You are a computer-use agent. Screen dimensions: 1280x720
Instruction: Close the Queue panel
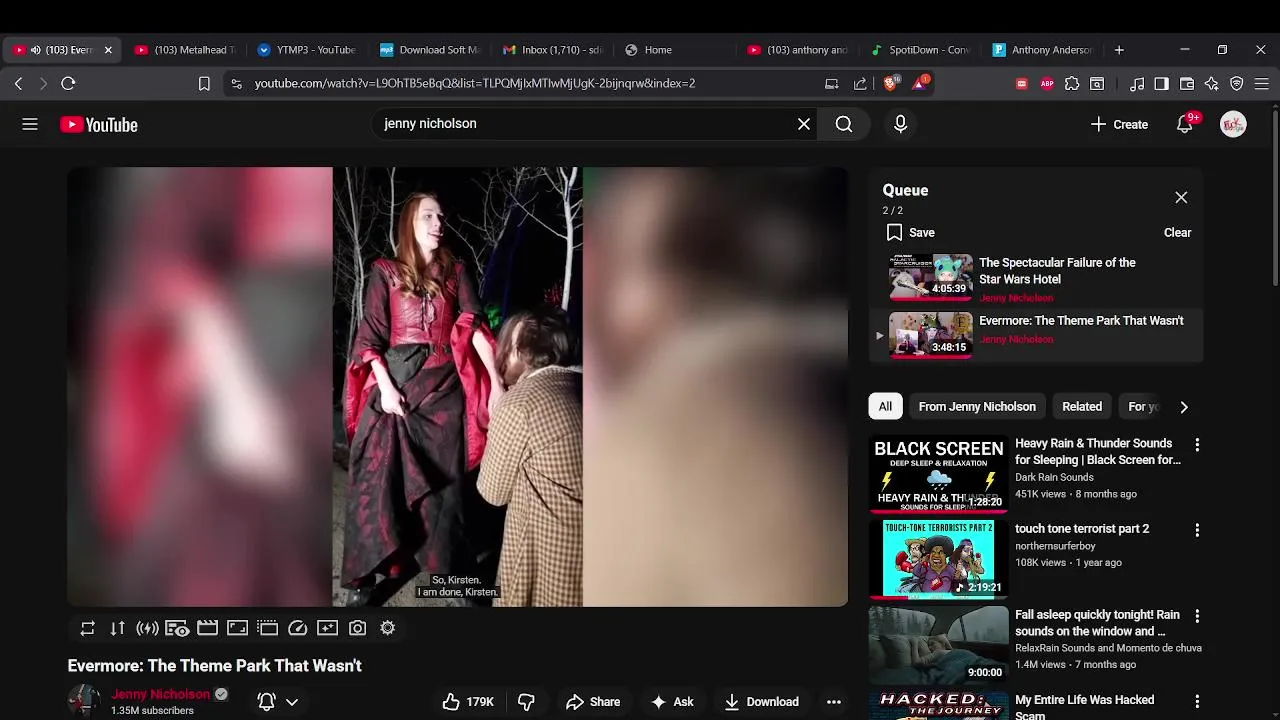pos(1181,198)
